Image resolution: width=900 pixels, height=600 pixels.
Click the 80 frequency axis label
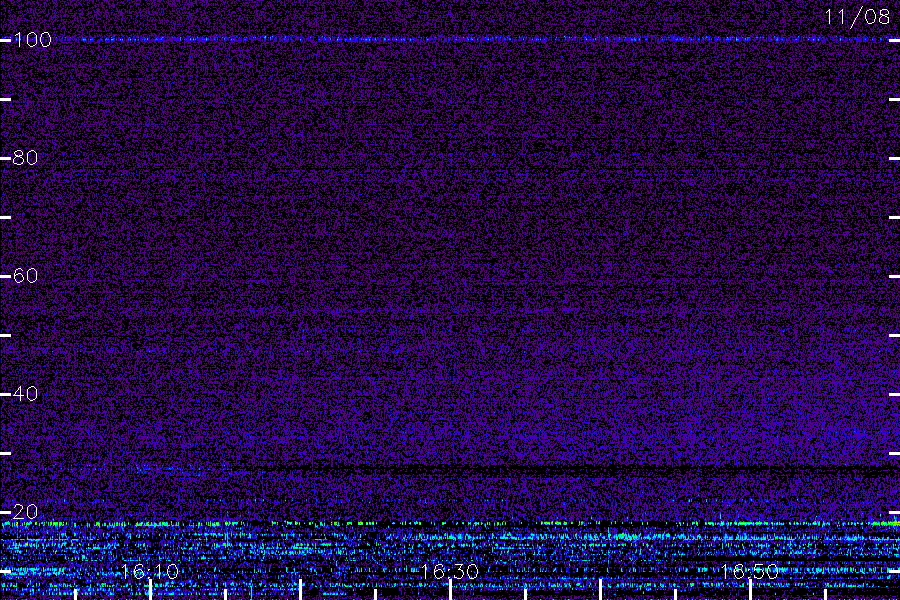click(x=25, y=157)
